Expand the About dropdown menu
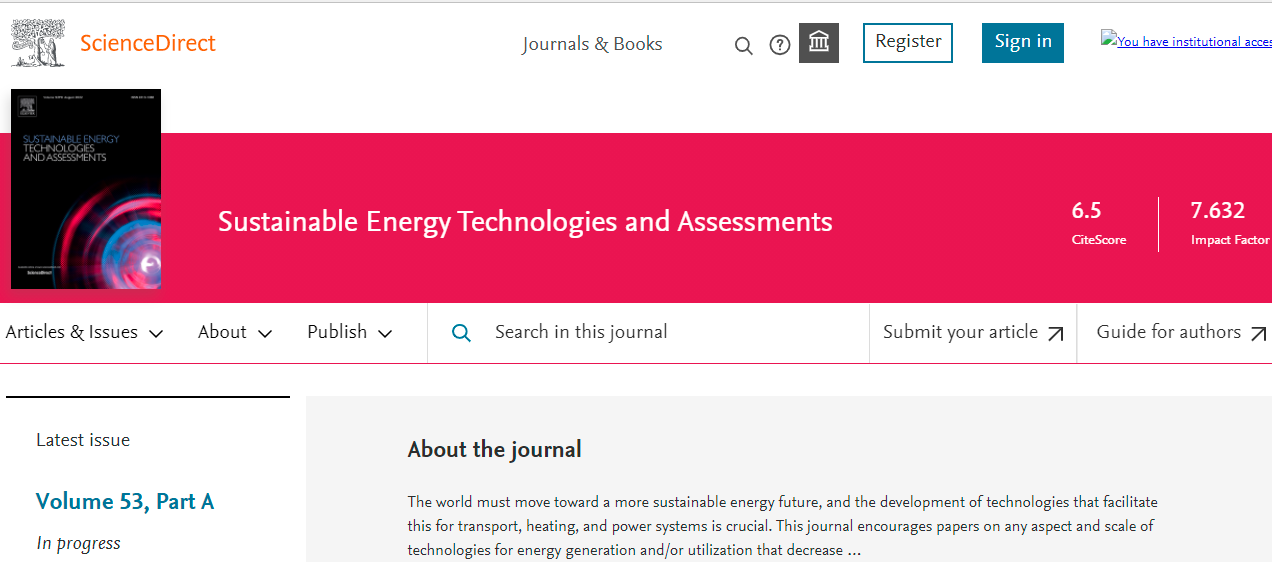1272x562 pixels. (x=235, y=333)
